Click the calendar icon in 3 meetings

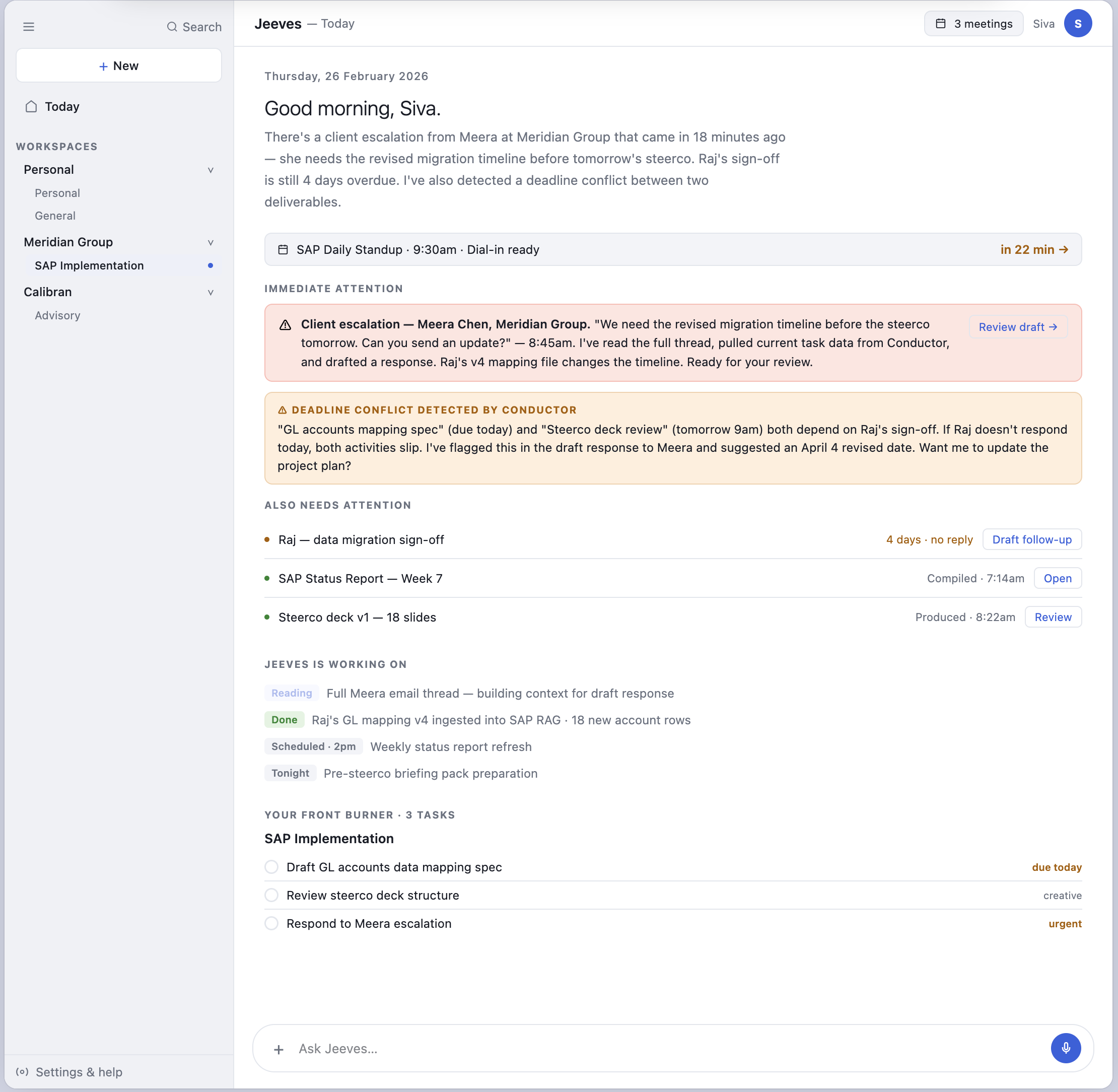(x=940, y=24)
